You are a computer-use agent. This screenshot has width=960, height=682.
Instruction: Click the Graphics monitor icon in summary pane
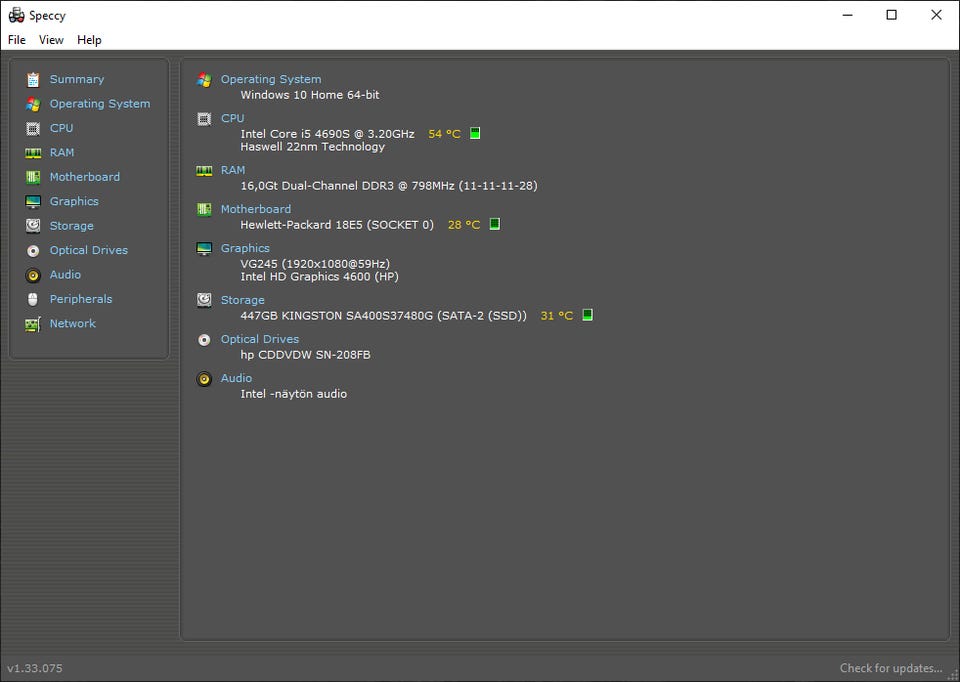point(204,249)
